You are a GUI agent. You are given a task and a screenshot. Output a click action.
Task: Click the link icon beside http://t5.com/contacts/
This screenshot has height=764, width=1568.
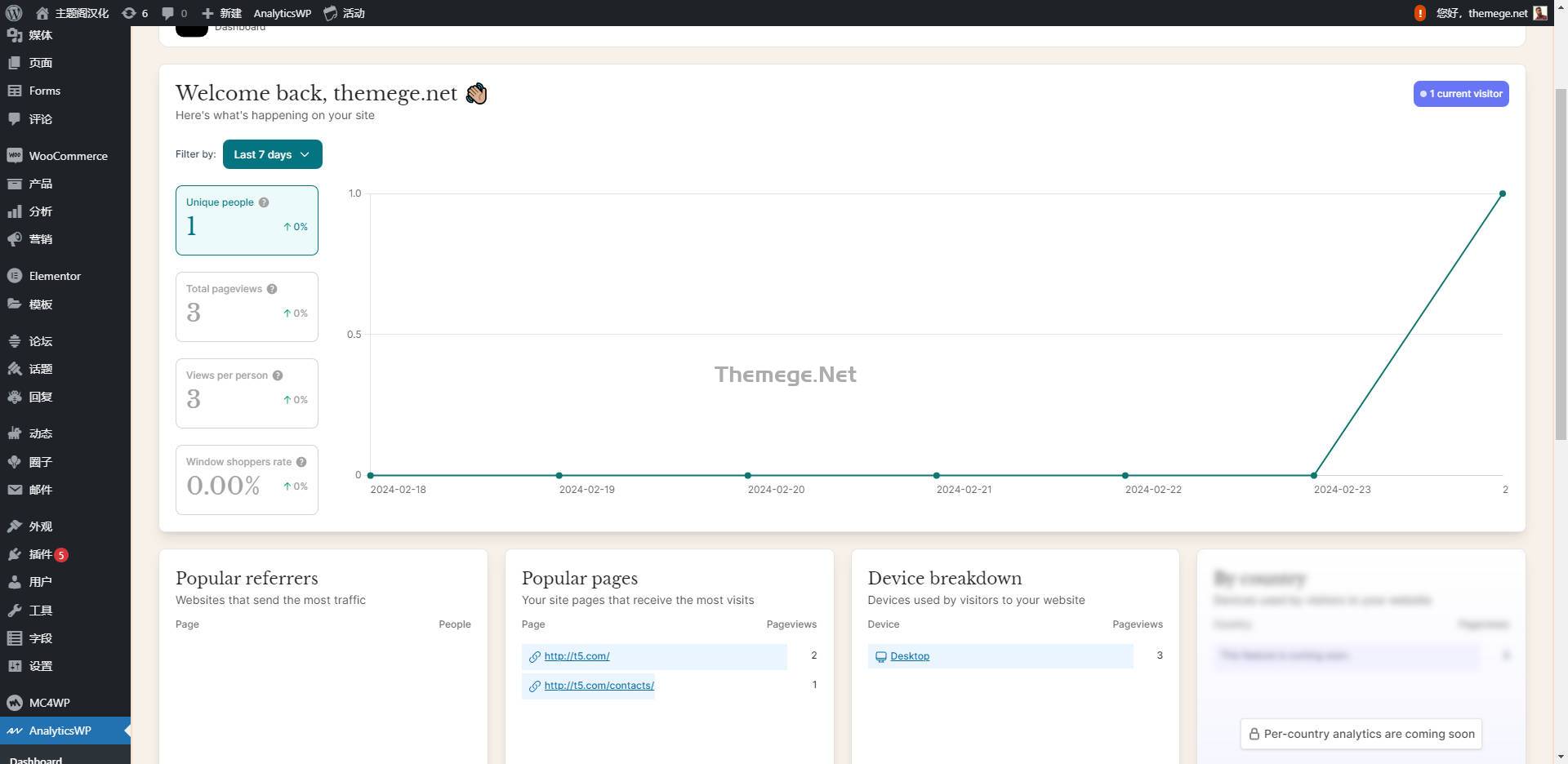click(x=535, y=686)
